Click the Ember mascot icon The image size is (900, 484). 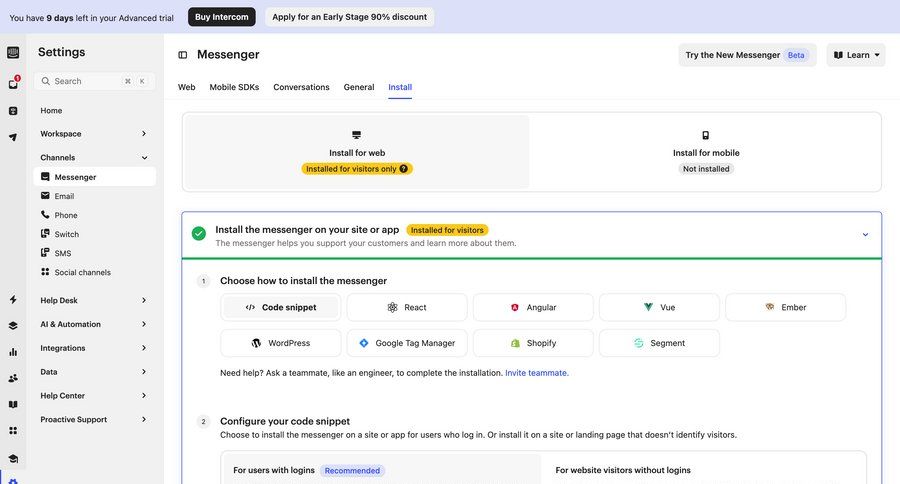(x=770, y=307)
